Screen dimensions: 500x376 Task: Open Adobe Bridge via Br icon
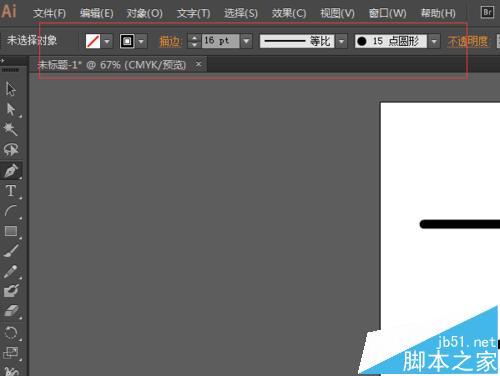pos(487,12)
